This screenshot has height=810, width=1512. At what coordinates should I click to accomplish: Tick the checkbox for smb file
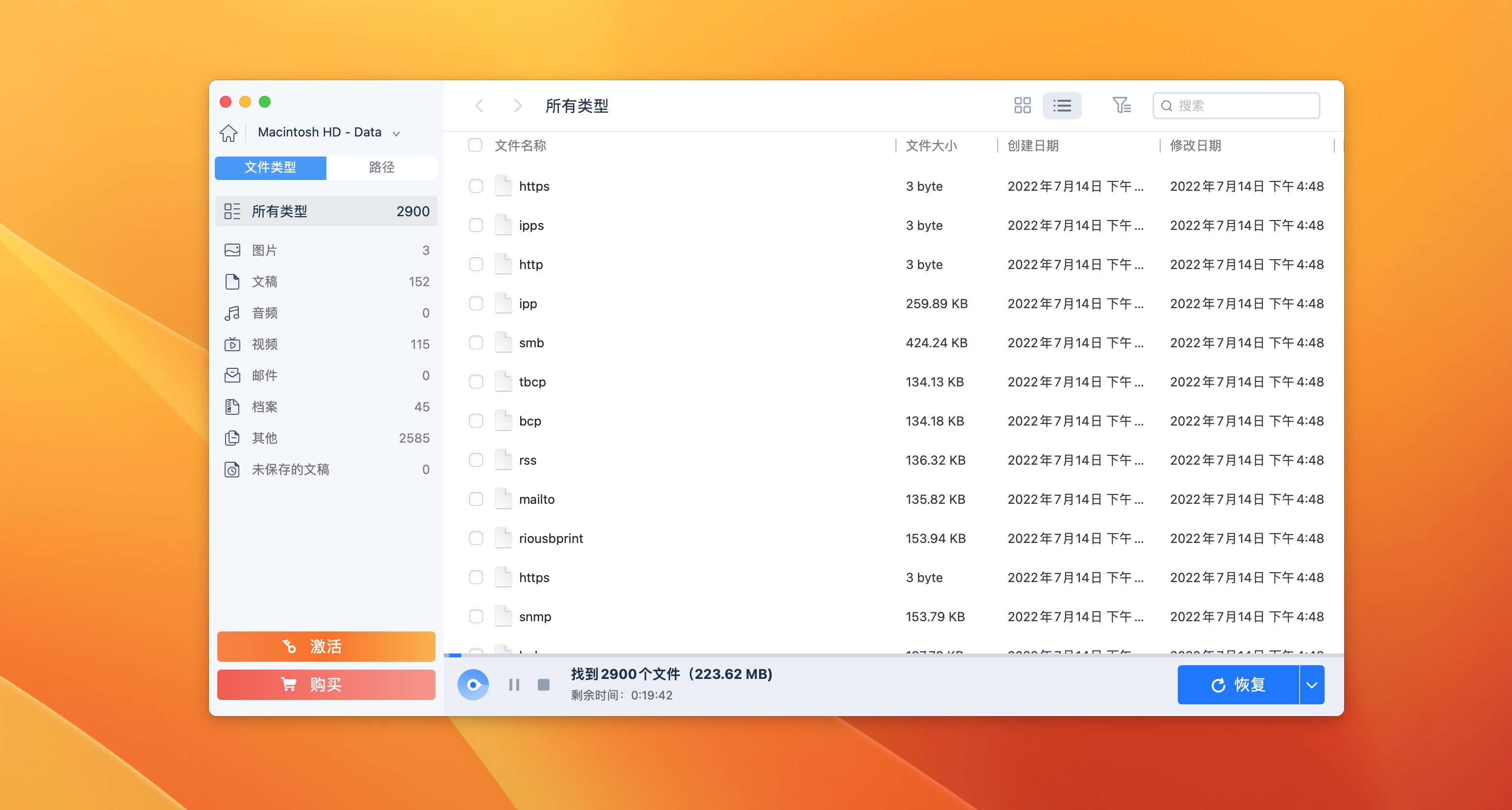476,342
